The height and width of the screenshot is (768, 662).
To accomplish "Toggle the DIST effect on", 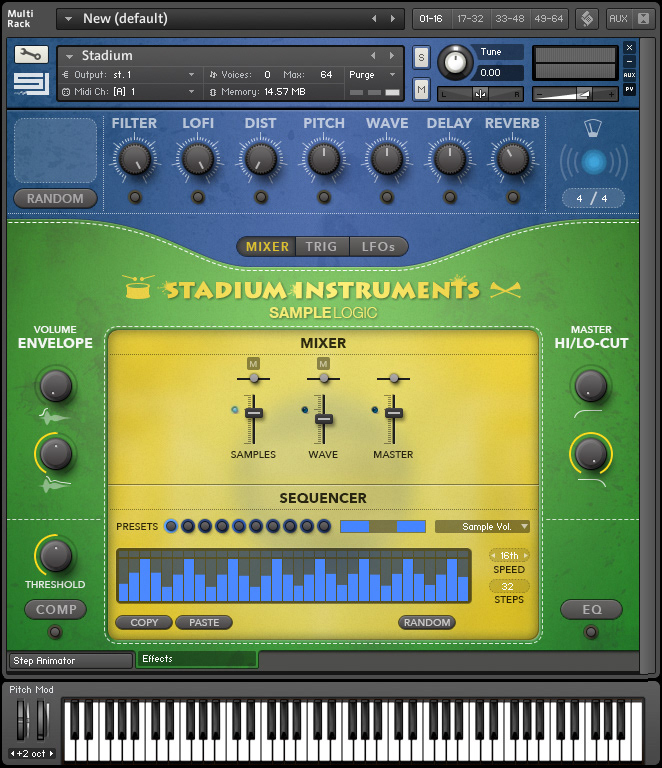I will point(261,197).
